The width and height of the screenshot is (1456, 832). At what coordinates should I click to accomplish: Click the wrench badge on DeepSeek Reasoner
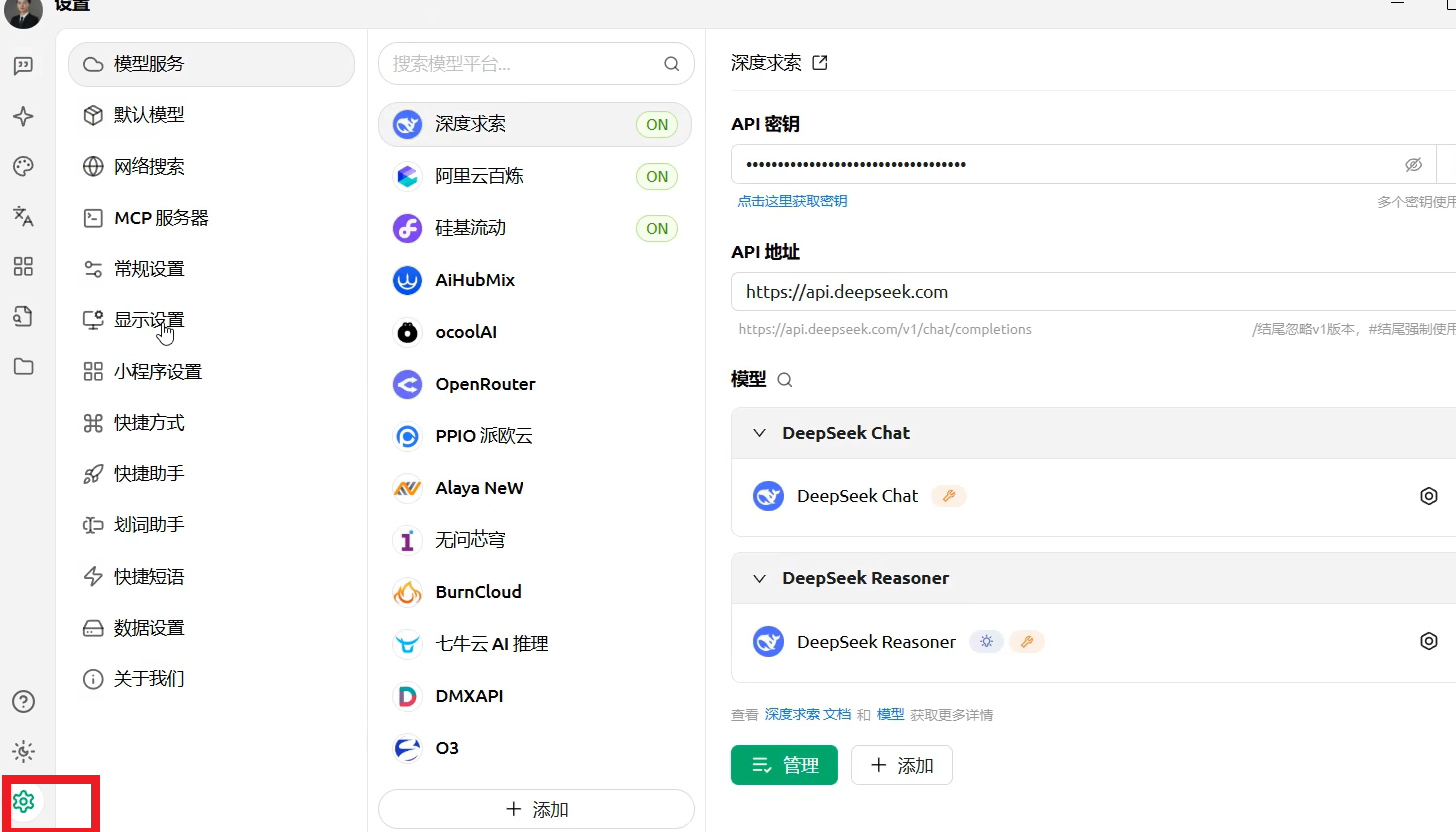1027,642
